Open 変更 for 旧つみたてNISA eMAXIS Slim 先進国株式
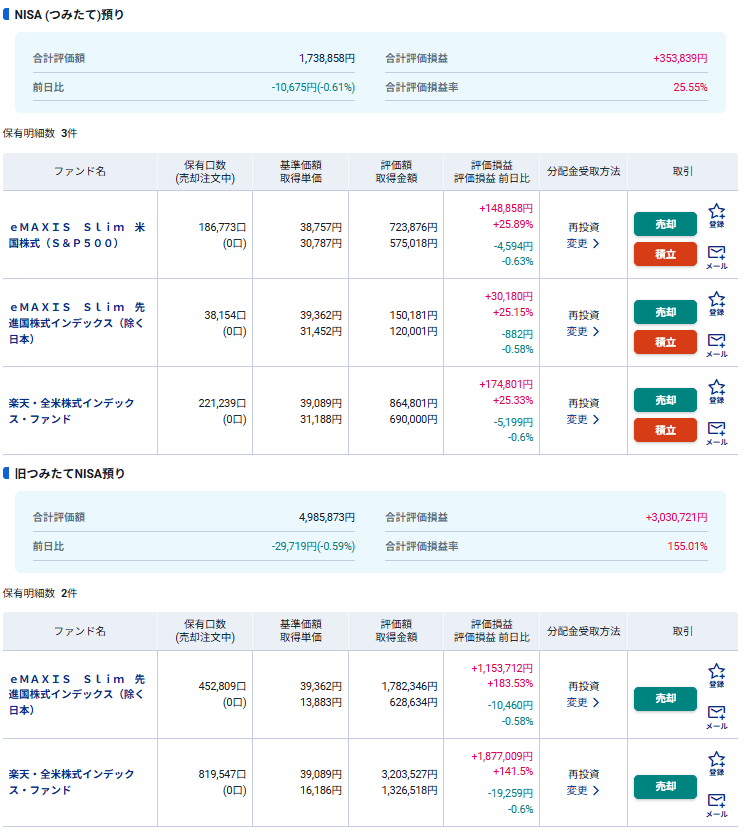The height and width of the screenshot is (833, 753). coord(583,702)
